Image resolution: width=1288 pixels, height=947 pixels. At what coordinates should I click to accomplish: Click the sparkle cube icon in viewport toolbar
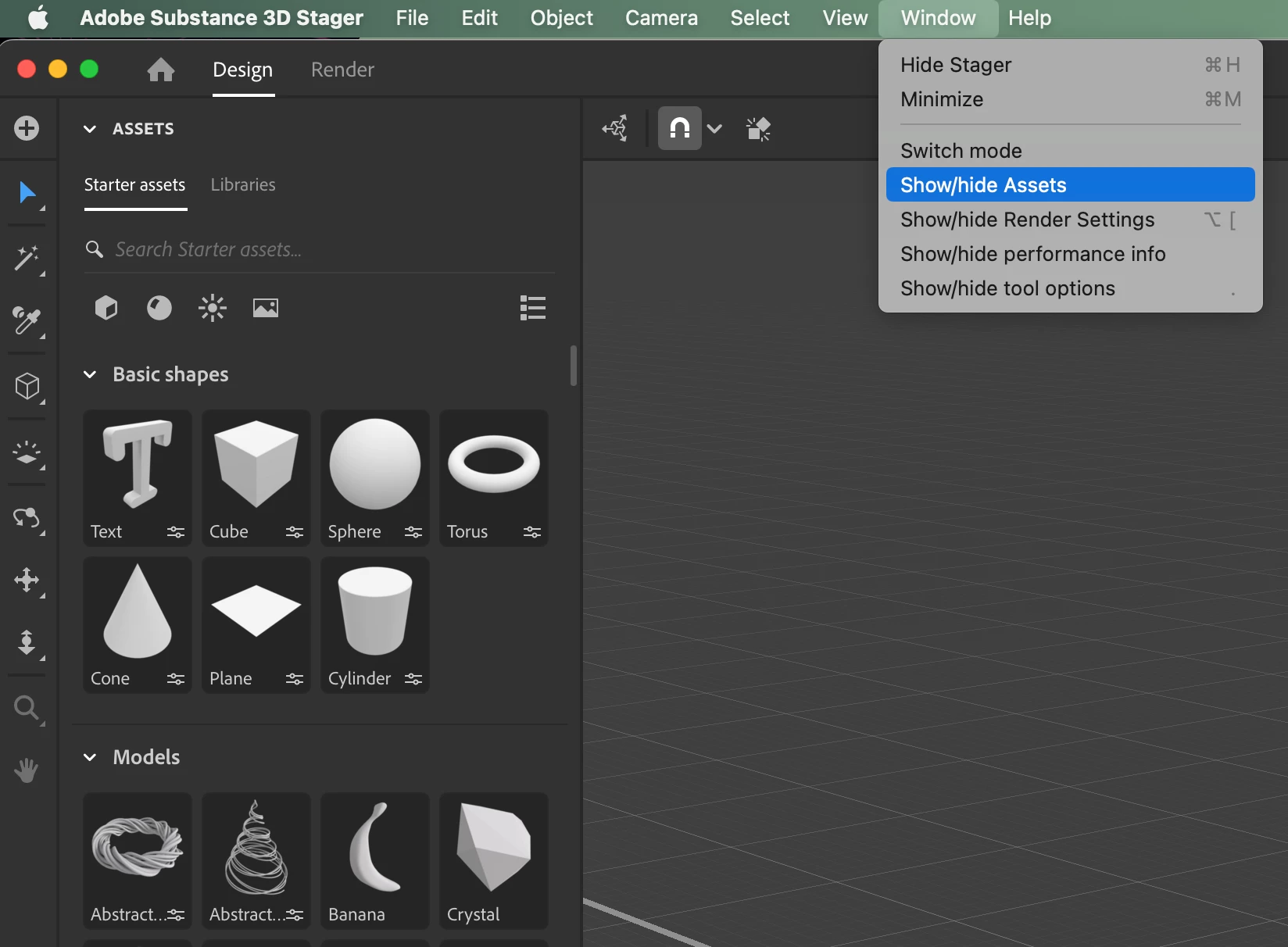tap(758, 128)
